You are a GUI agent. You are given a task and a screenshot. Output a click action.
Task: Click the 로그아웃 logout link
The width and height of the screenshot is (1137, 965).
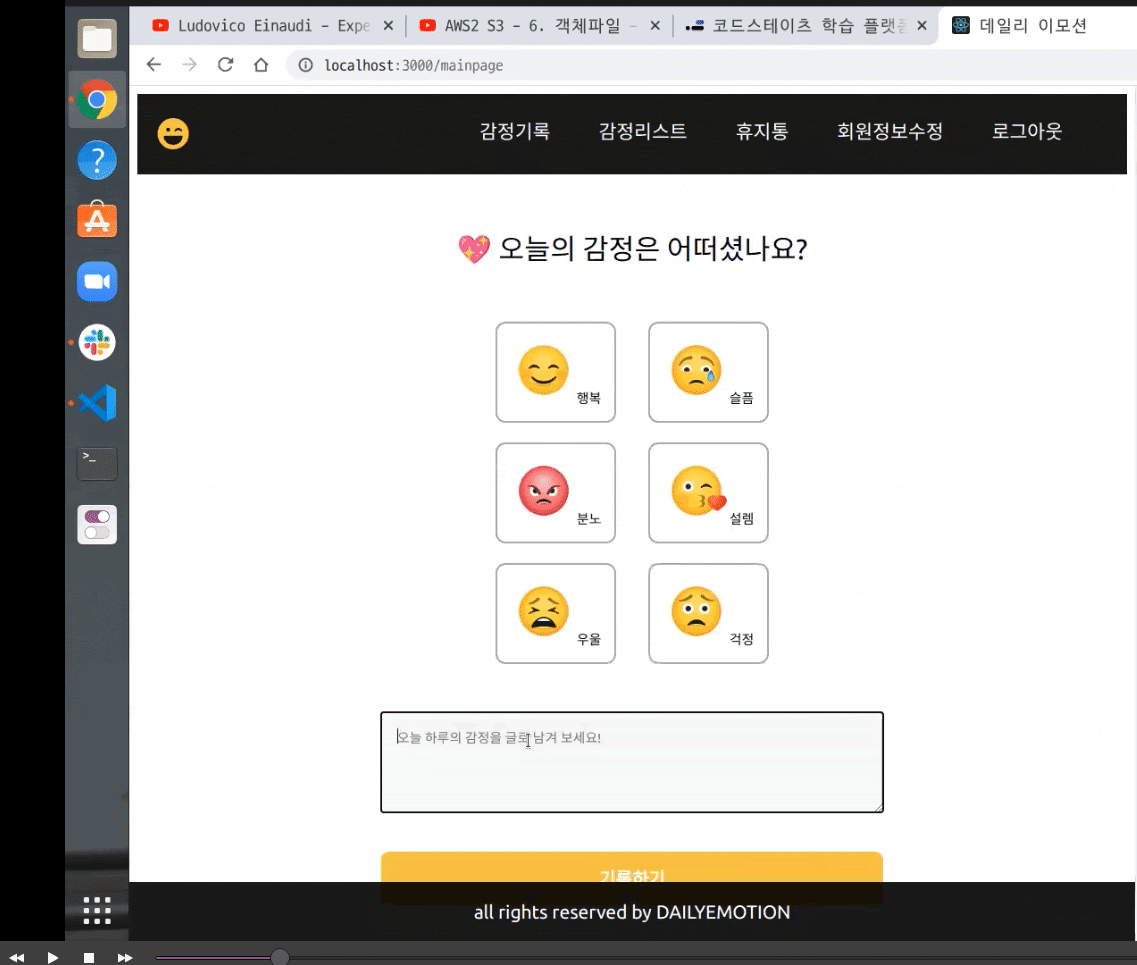click(1027, 131)
